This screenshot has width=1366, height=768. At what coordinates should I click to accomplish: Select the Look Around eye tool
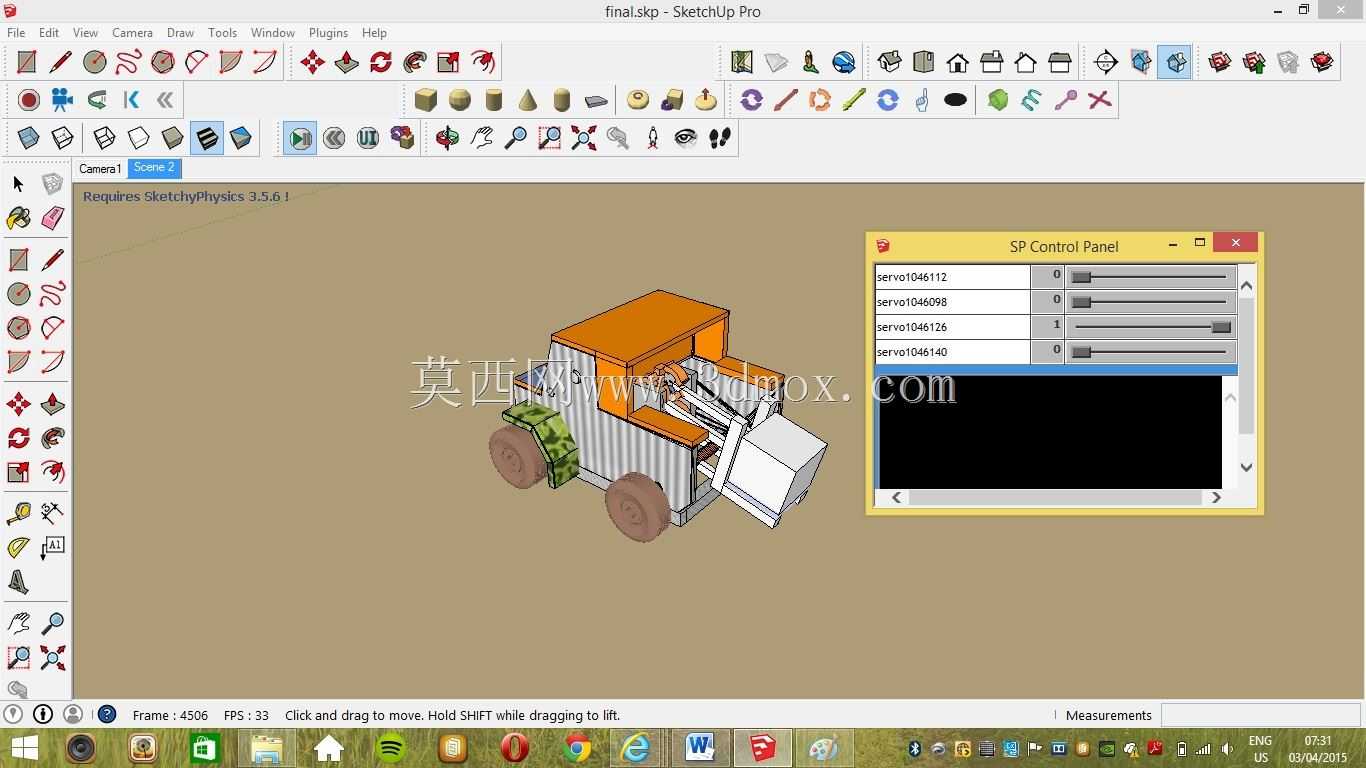tap(686, 138)
